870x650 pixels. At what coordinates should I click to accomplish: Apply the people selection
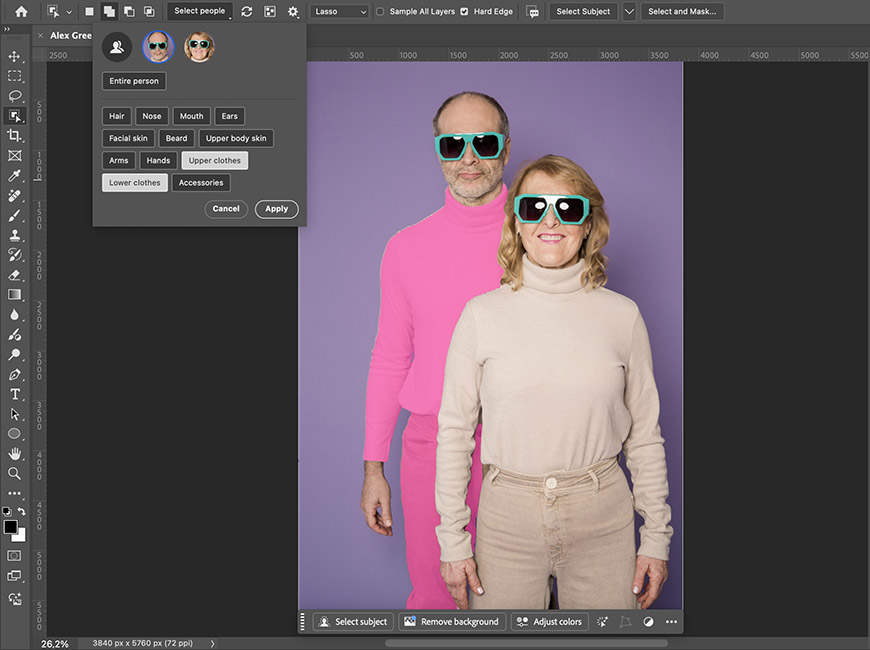pyautogui.click(x=276, y=209)
